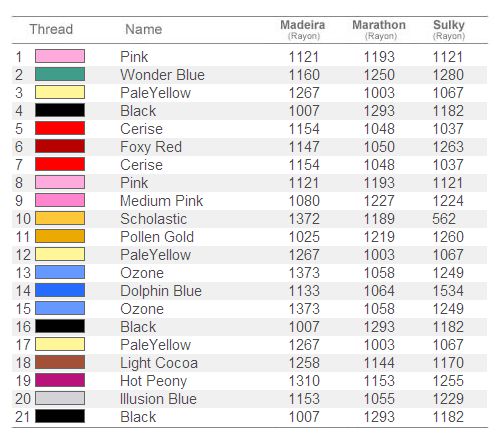Click the Thread column header
500x438 pixels.
coord(51,29)
